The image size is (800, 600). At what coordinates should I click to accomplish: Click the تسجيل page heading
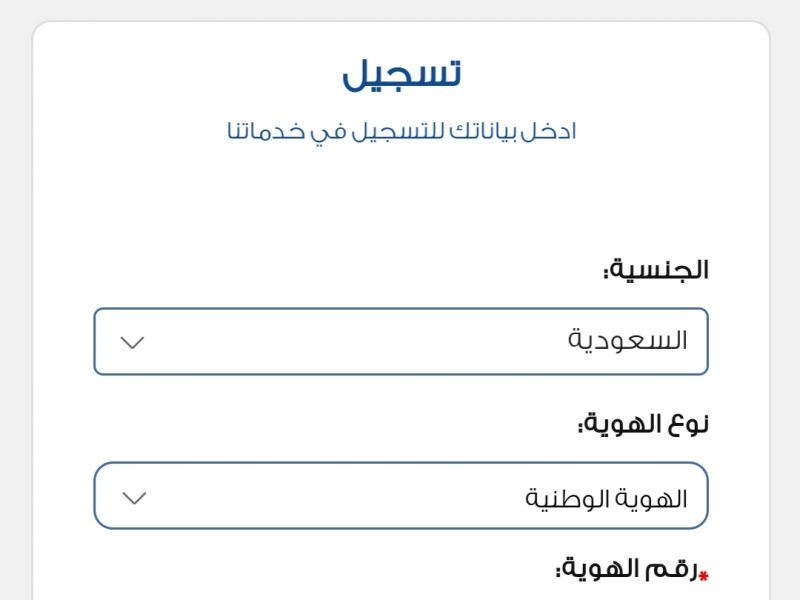tap(402, 75)
